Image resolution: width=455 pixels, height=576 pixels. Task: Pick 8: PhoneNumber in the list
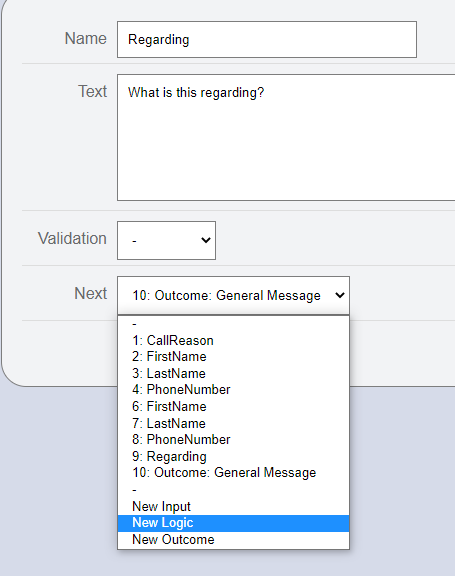click(233, 440)
